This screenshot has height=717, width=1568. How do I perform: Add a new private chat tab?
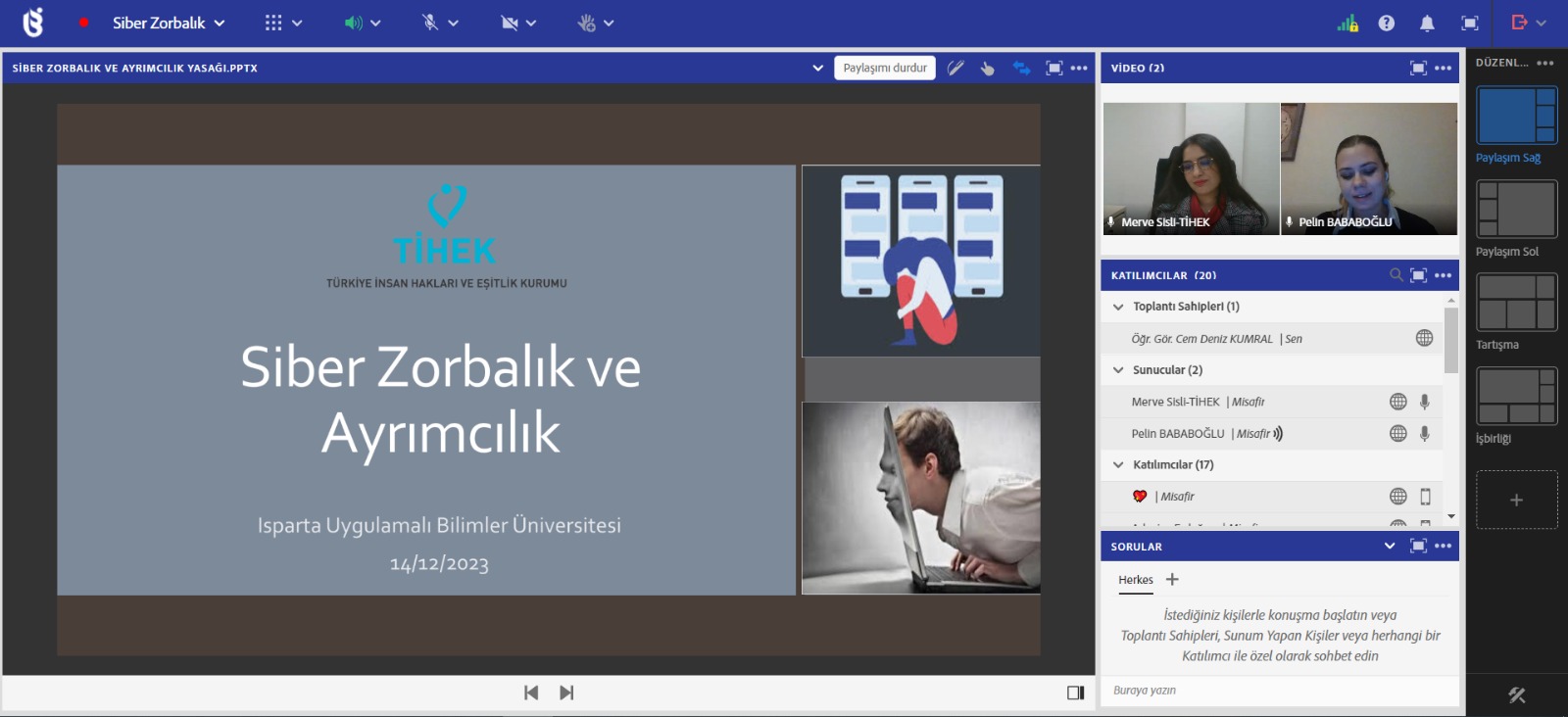1172,580
